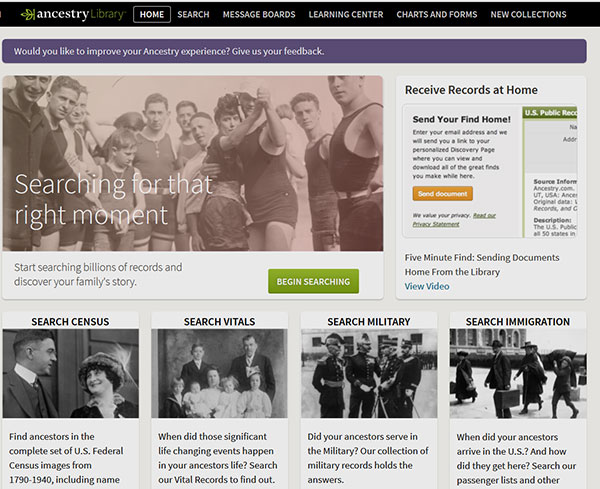Click the View Video link
600x489 pixels.
tap(427, 286)
